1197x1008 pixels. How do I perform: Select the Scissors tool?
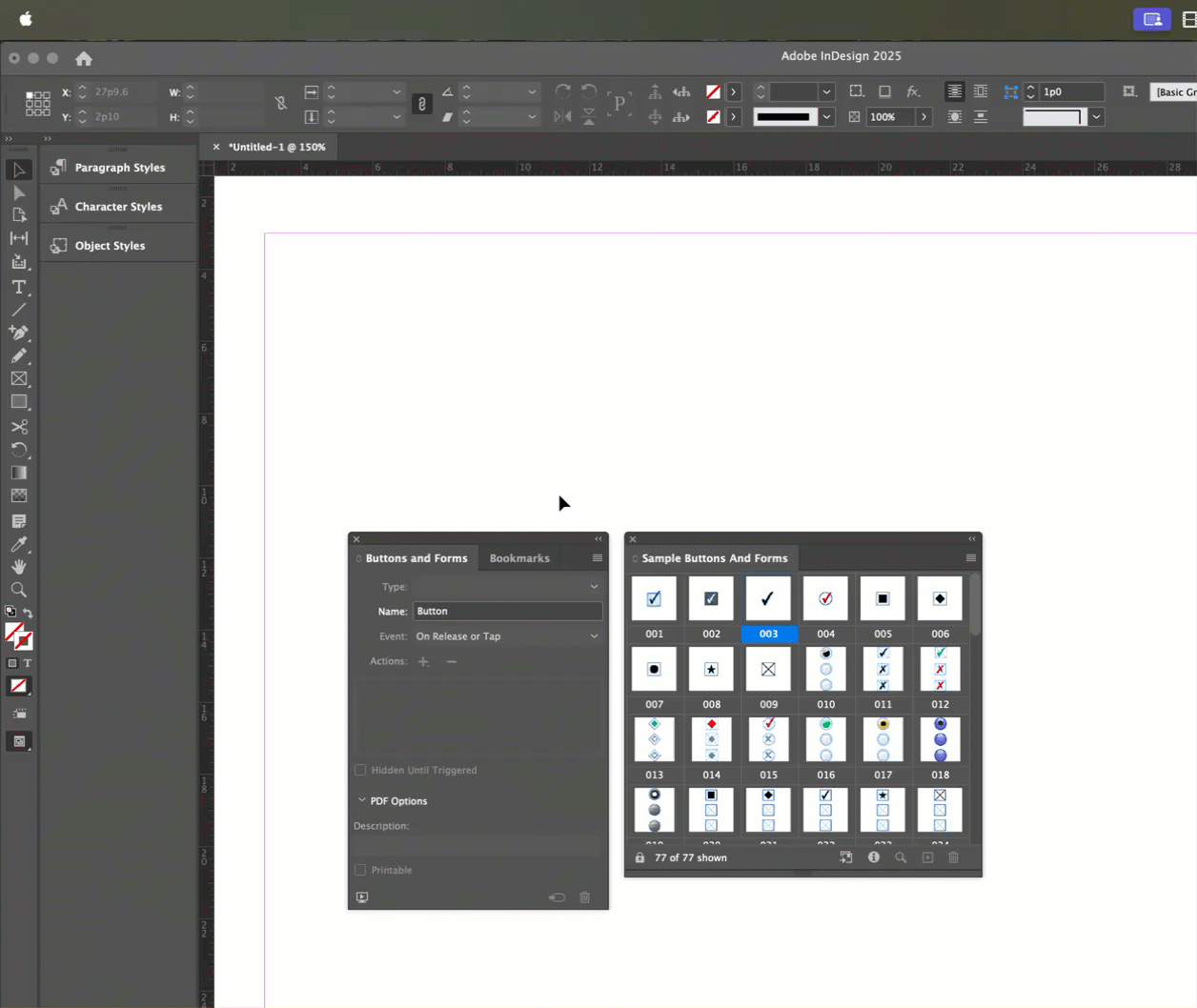19,427
